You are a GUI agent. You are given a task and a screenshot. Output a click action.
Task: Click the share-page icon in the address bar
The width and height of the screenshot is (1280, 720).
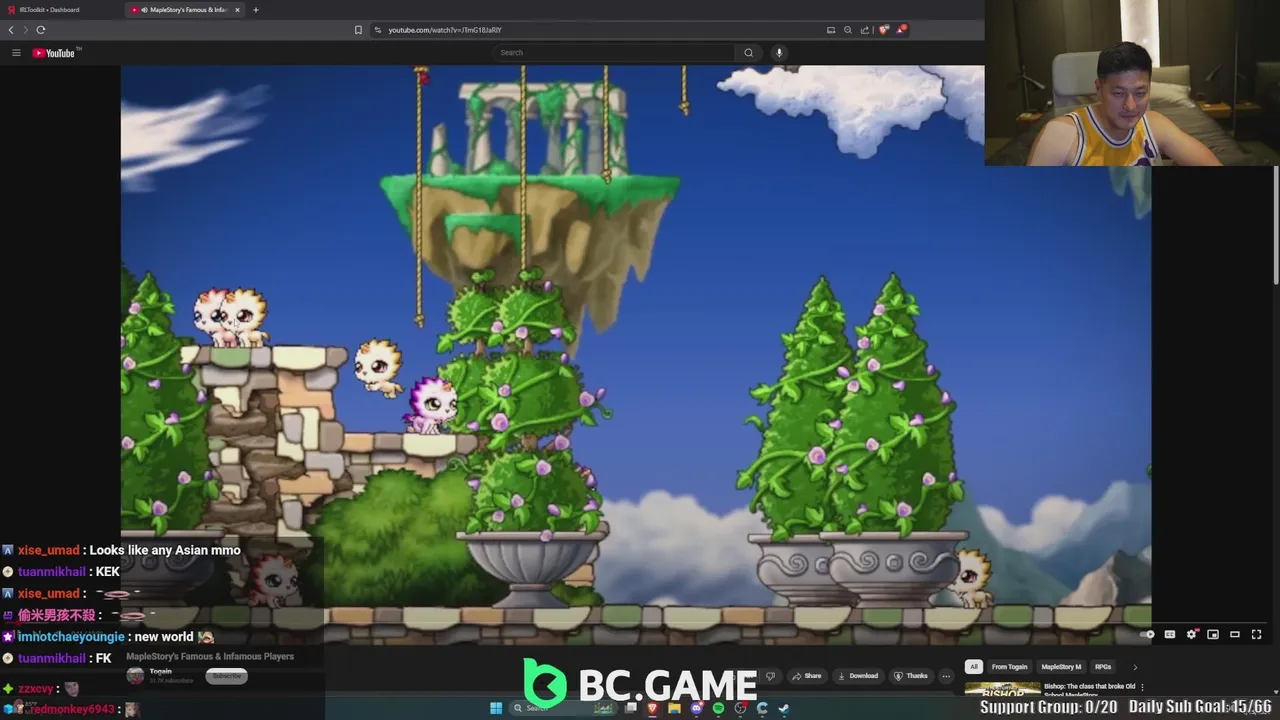[x=865, y=30]
